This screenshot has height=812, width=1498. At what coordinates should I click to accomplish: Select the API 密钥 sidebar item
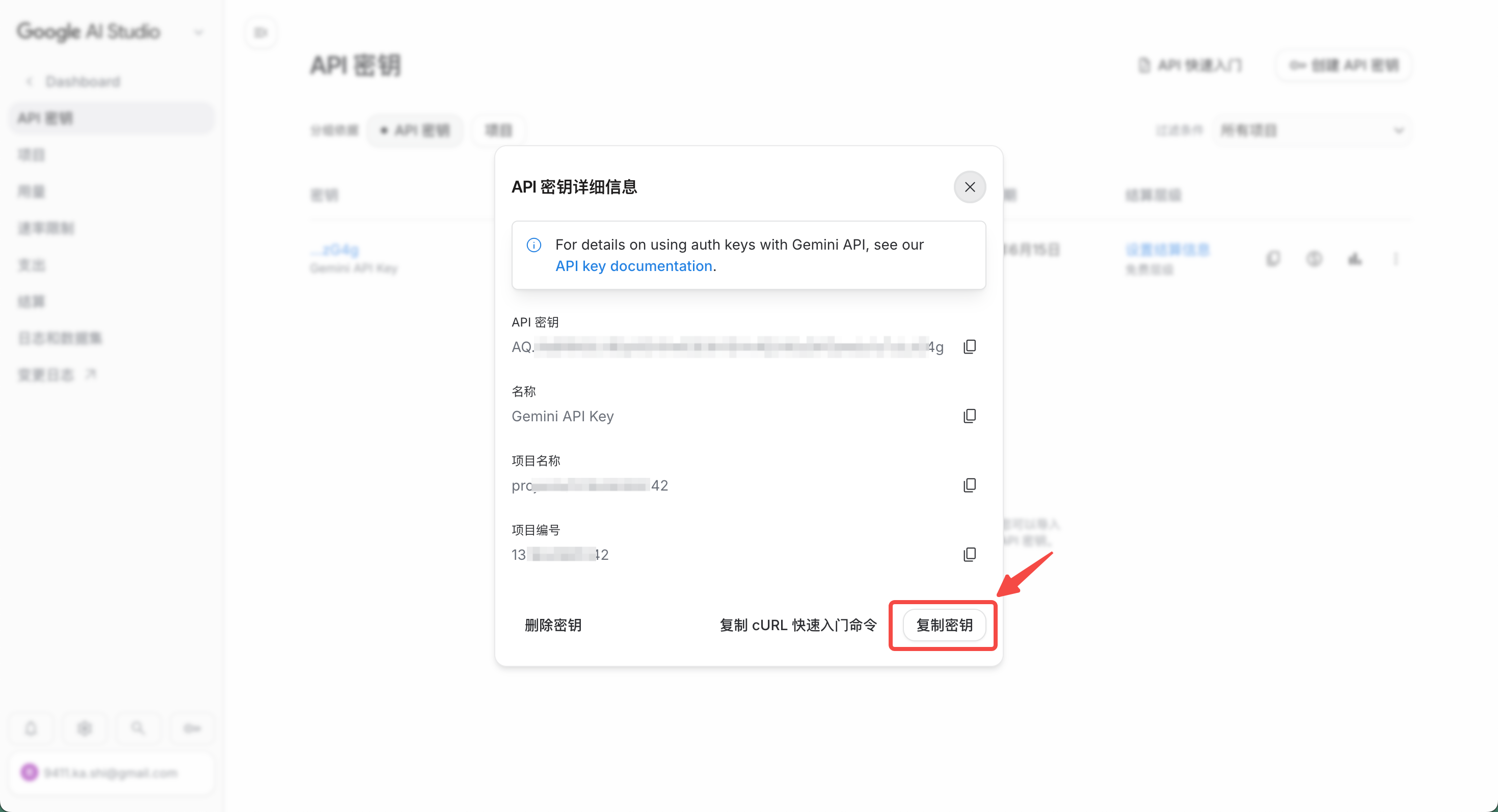click(112, 118)
